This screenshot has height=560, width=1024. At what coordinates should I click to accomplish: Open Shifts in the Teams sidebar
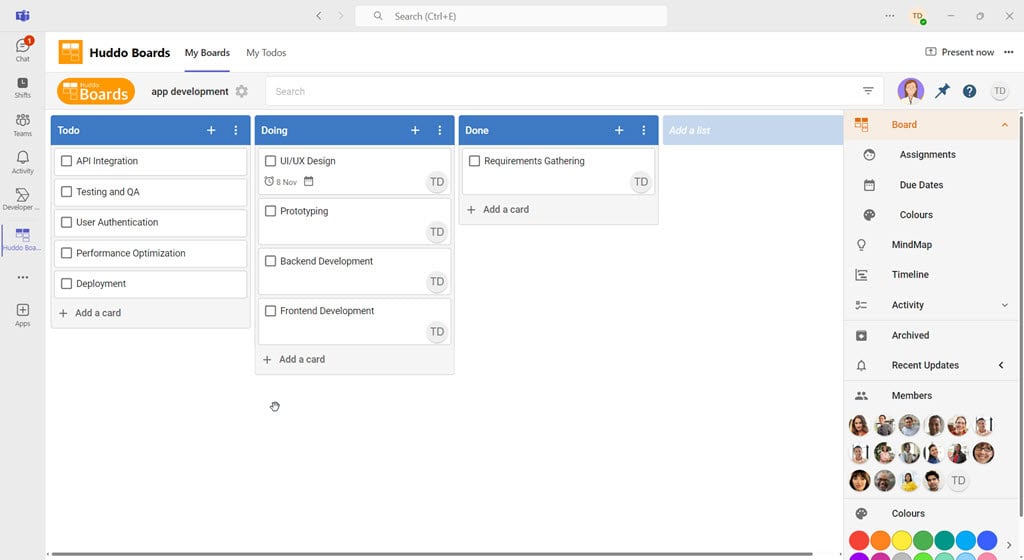[x=23, y=87]
